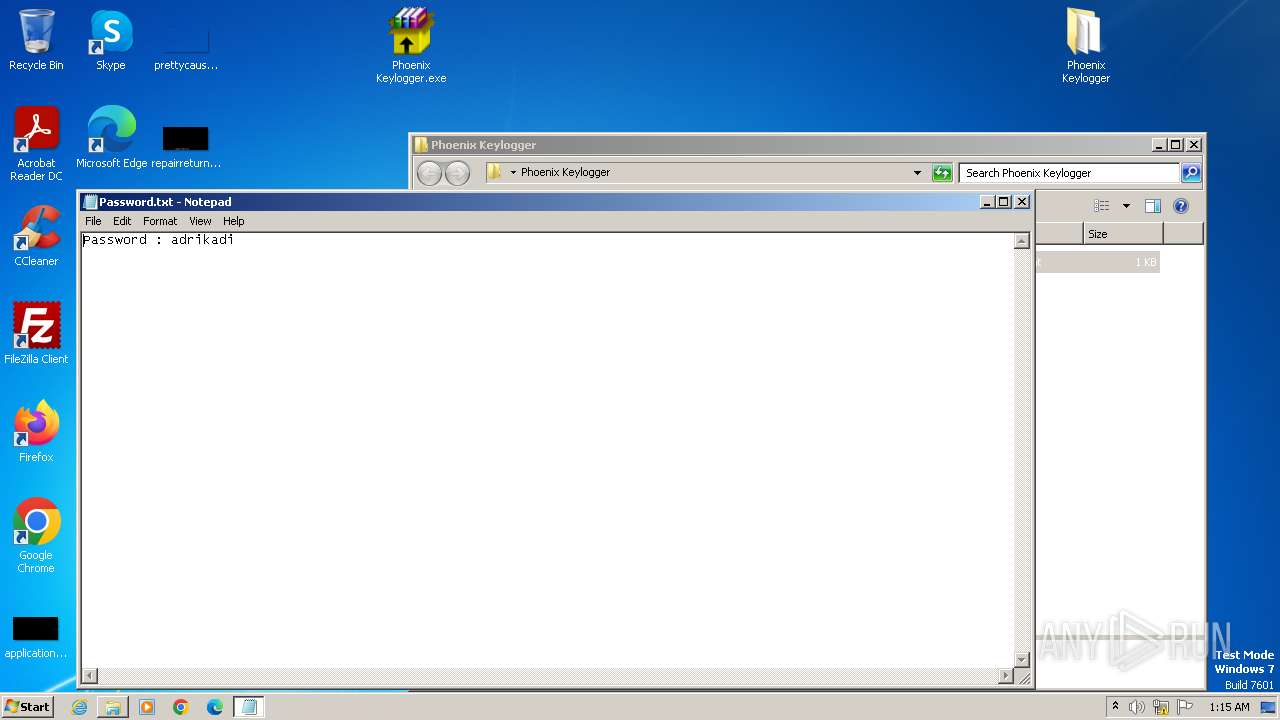1280x720 pixels.
Task: Maximize the Phoenix Keylogger Explorer window
Action: [1176, 145]
